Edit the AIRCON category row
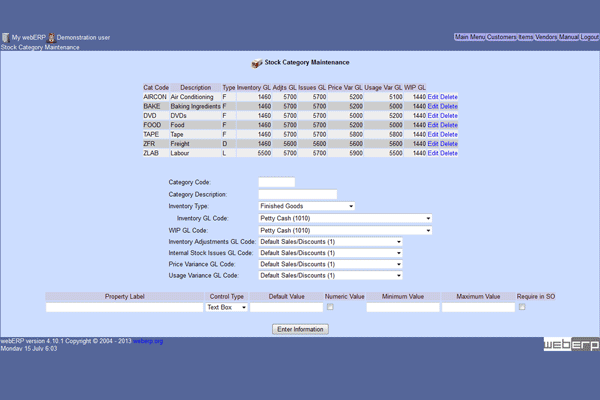This screenshot has height=400, width=600. point(433,97)
